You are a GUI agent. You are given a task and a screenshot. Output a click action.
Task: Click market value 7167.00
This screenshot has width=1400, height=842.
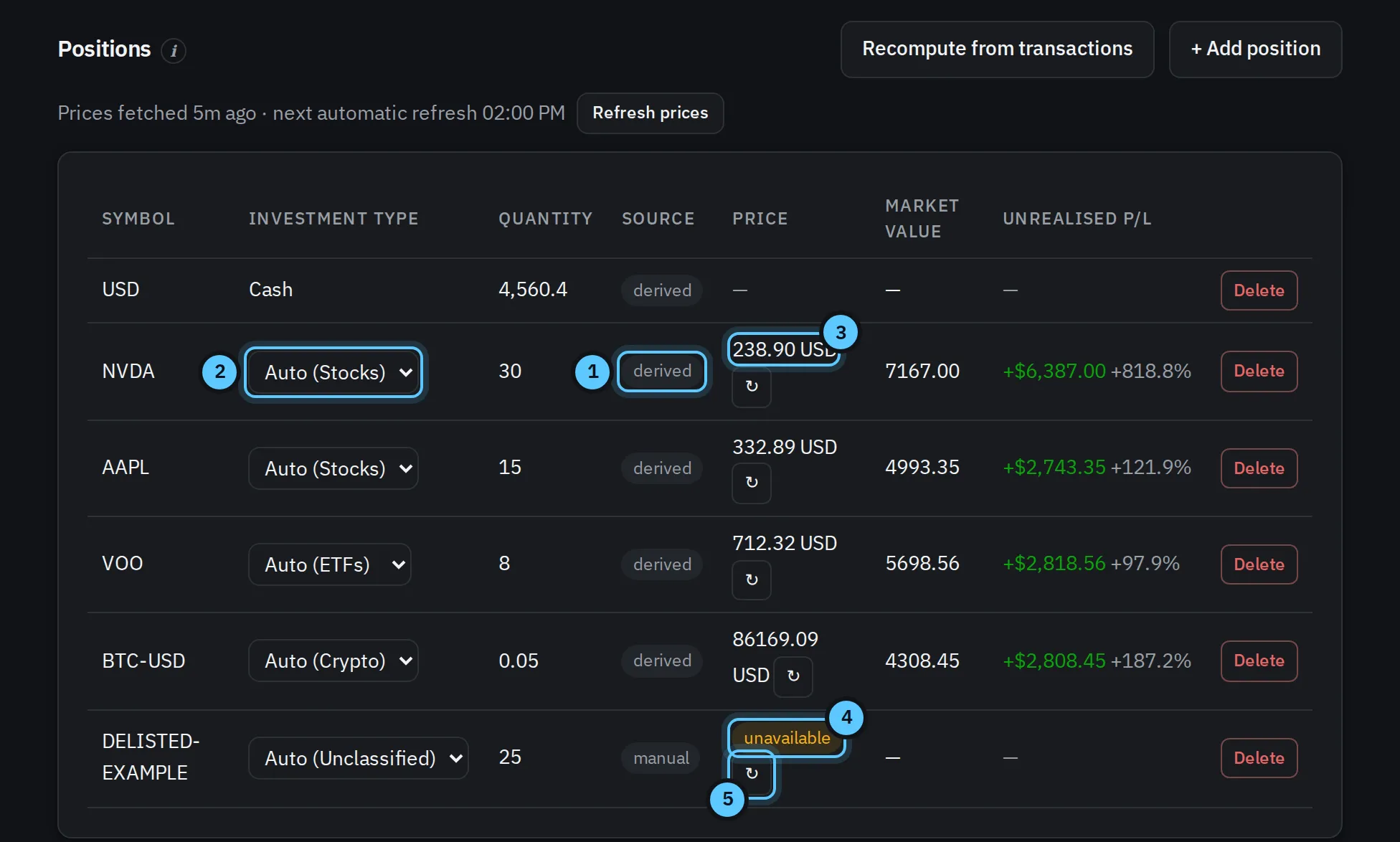[922, 371]
